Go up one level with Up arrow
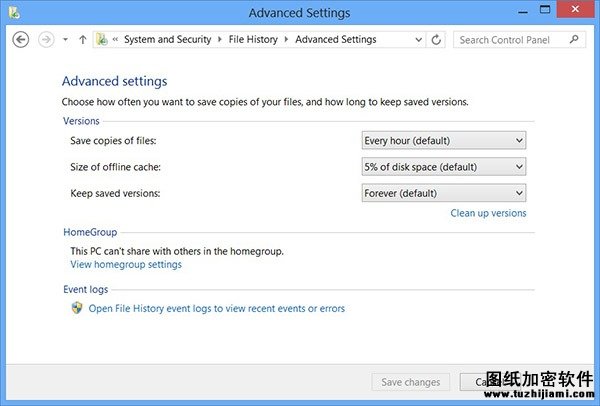 (83, 39)
